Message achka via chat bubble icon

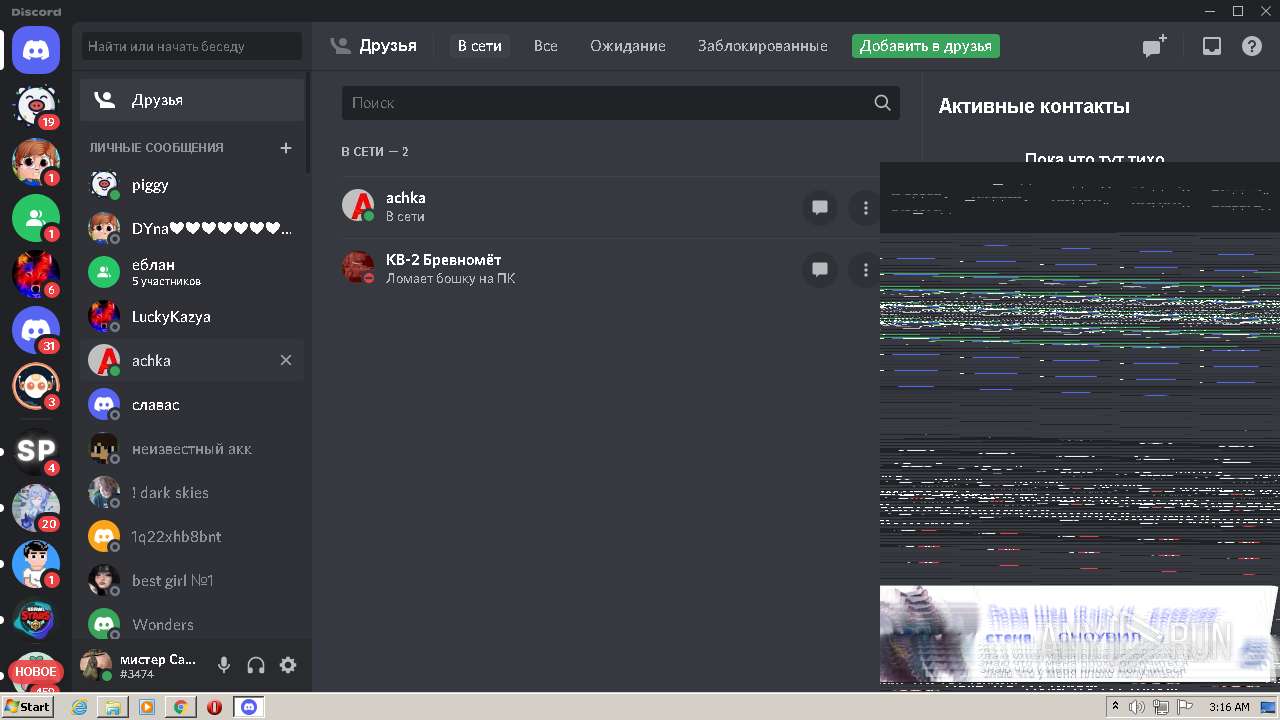coord(820,208)
